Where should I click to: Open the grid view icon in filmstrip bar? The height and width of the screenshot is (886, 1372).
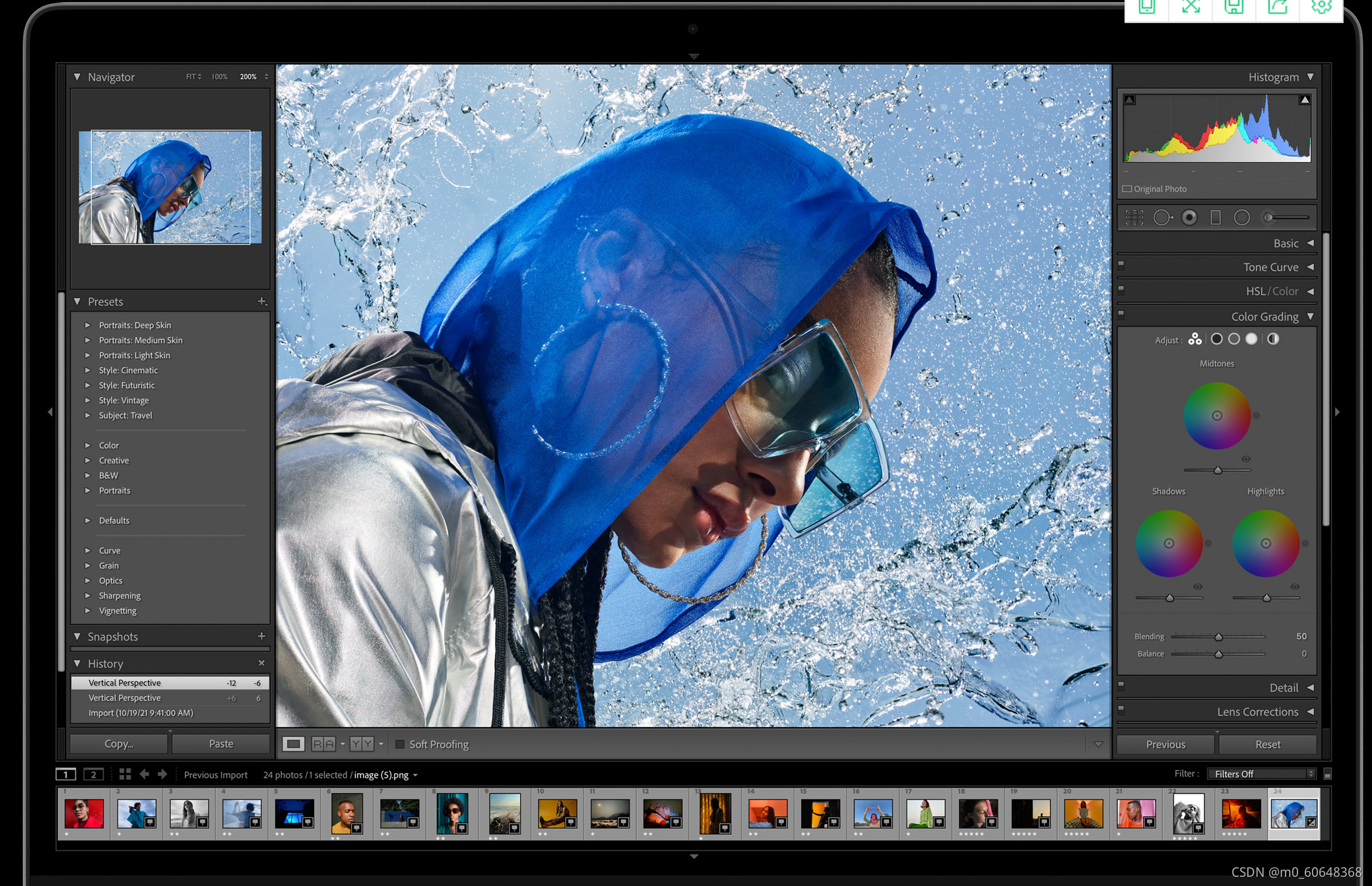pyautogui.click(x=125, y=775)
